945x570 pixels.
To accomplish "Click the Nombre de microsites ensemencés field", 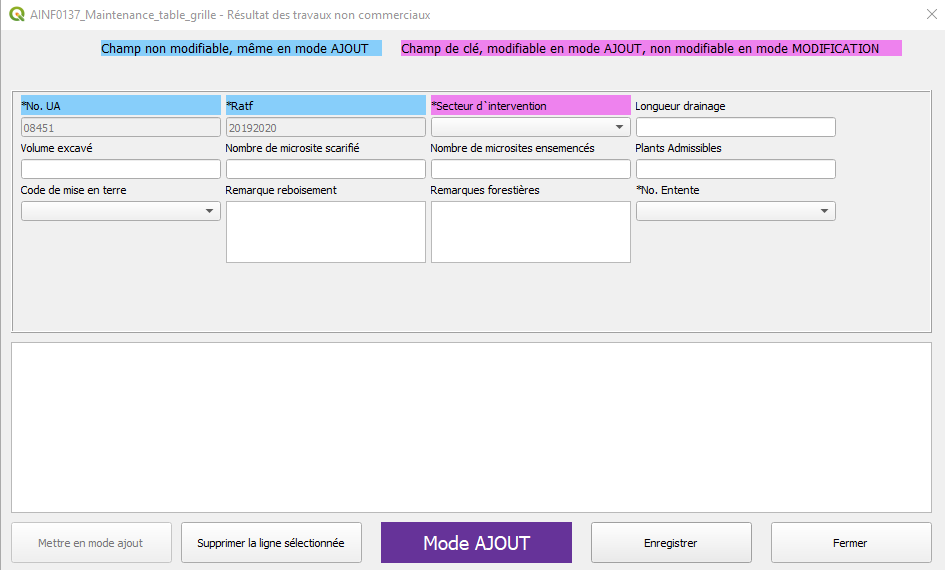I will pyautogui.click(x=530, y=169).
